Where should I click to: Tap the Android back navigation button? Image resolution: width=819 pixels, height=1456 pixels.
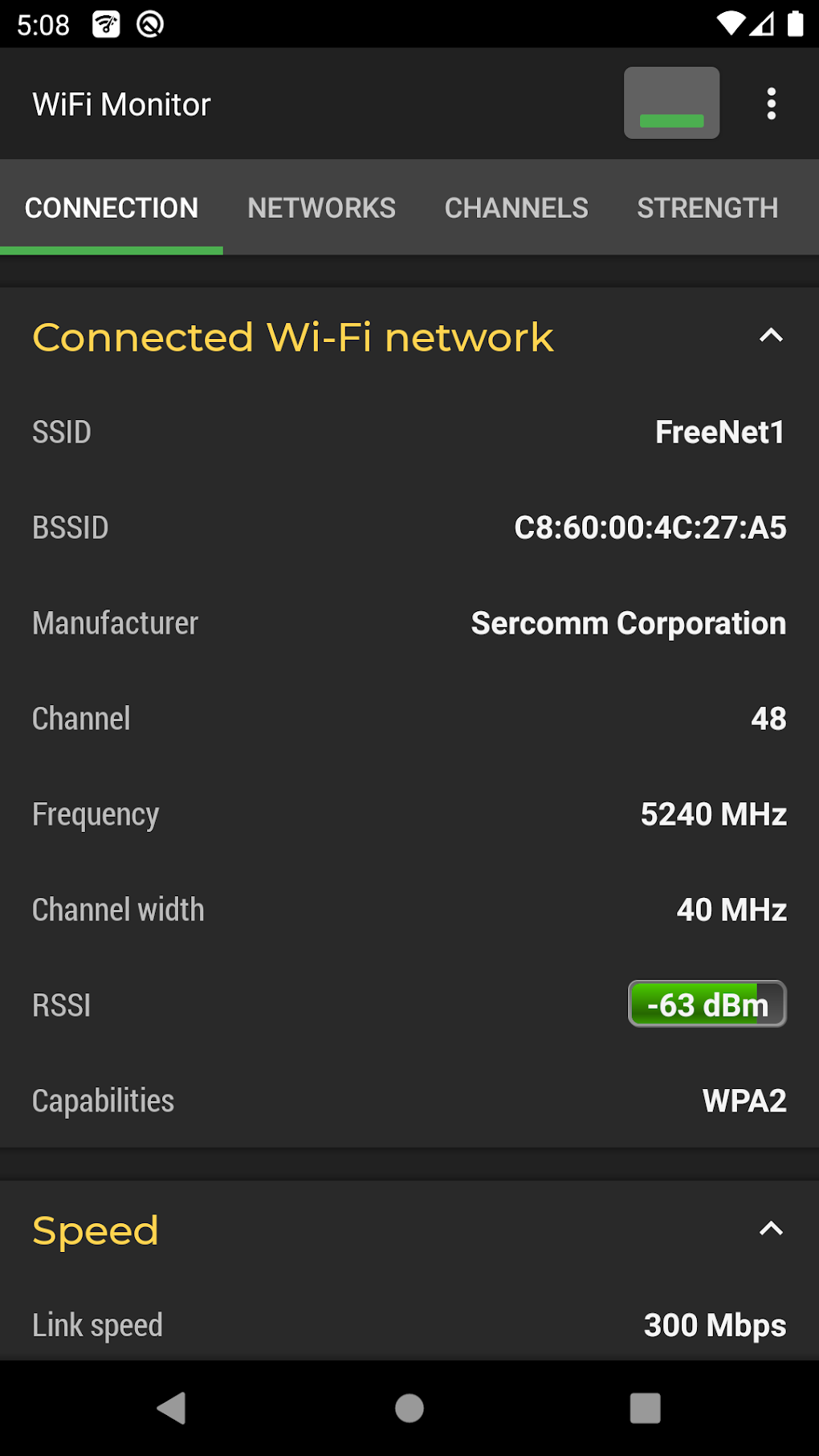coord(172,1408)
